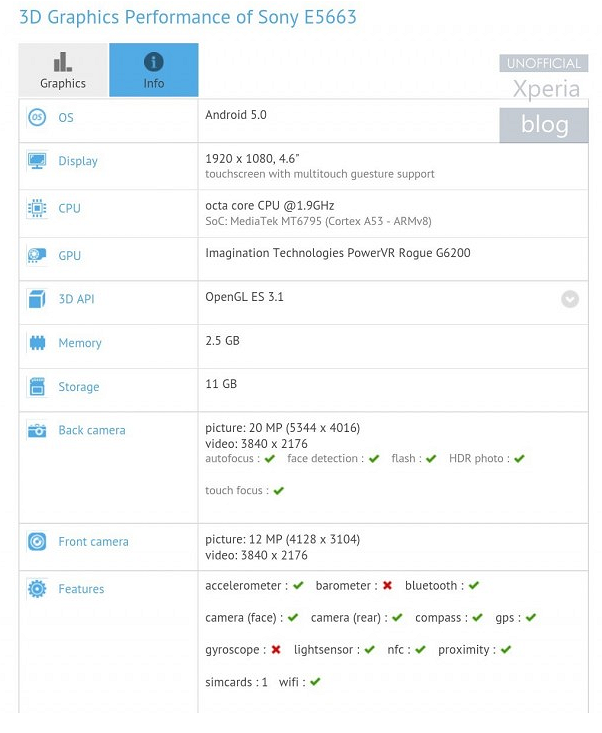
Task: Click the Storage SD card icon
Action: pyautogui.click(x=37, y=387)
